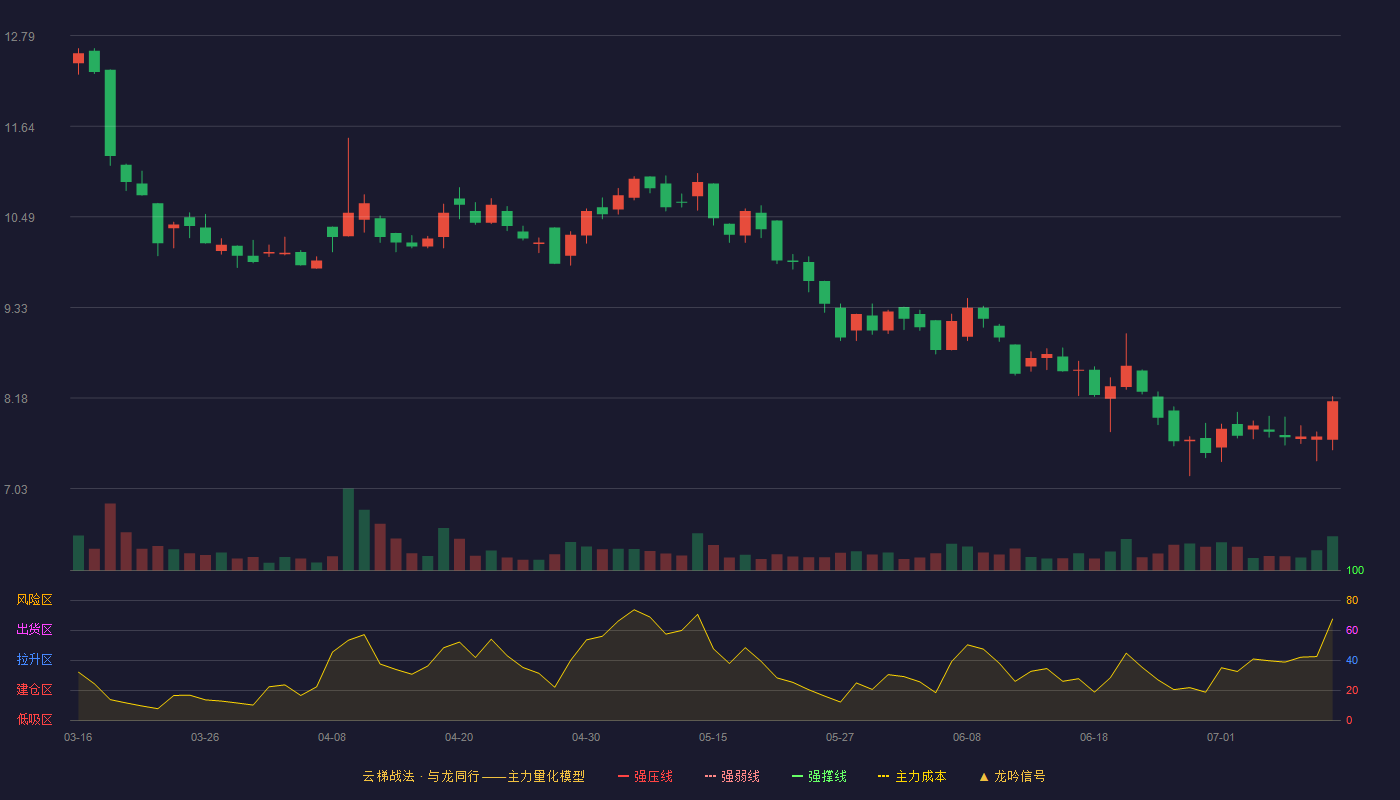
Task: Click the 60 indicator axis label
Action: click(1352, 630)
